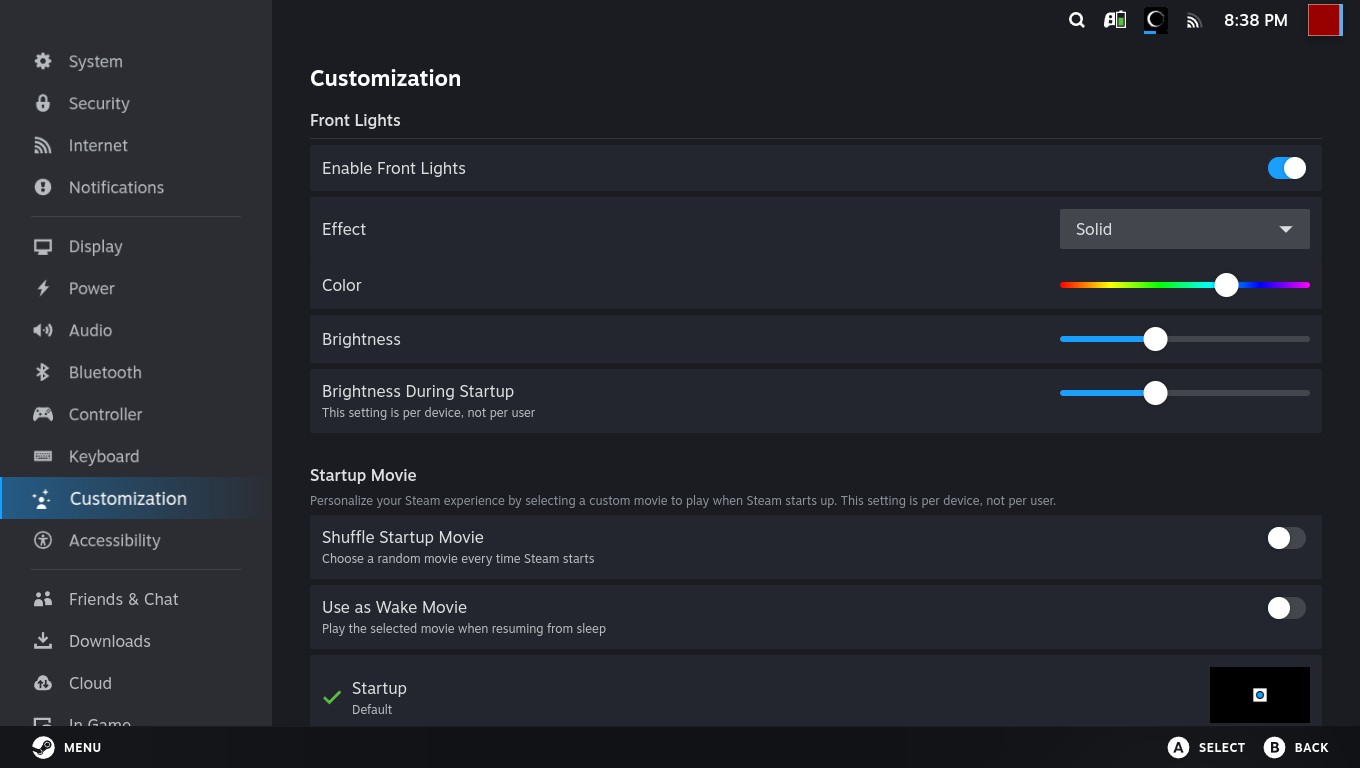
Task: Click the A SELECT button
Action: click(x=1206, y=747)
